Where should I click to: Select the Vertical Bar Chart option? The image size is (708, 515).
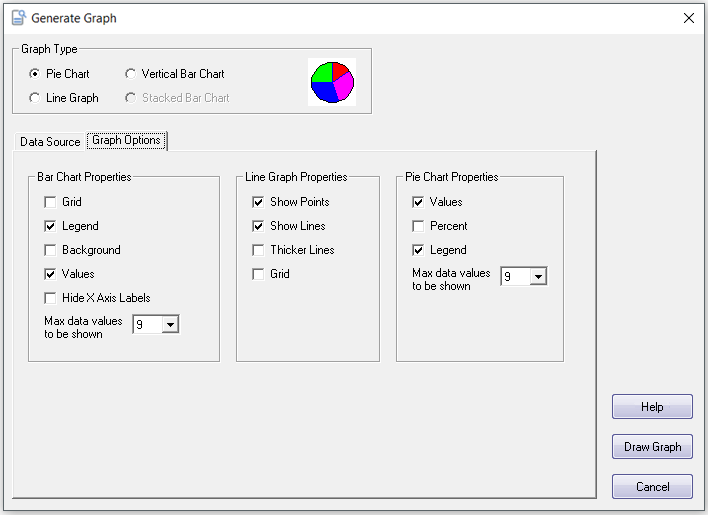pyautogui.click(x=130, y=74)
